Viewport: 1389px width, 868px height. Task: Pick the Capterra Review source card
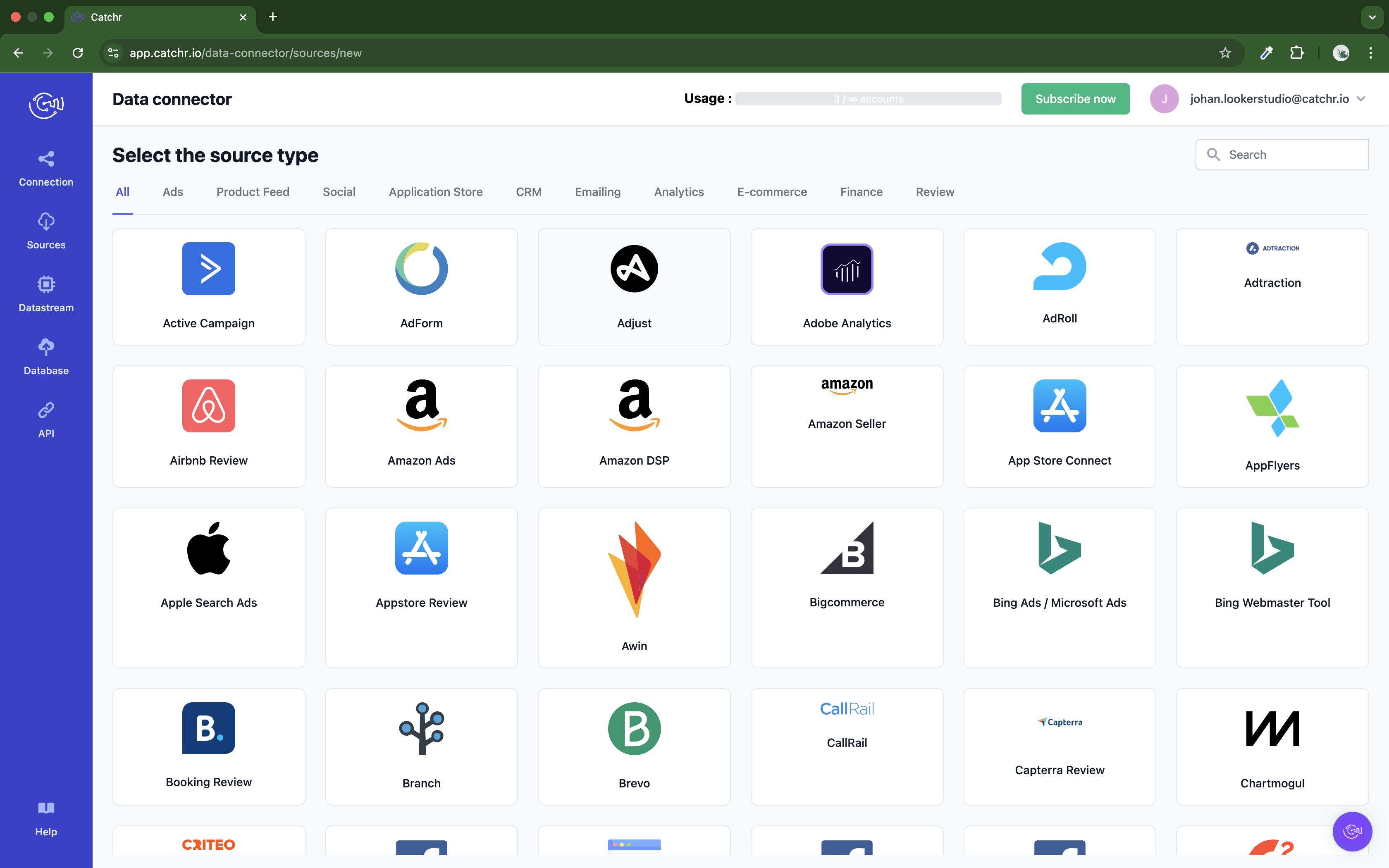click(x=1060, y=746)
